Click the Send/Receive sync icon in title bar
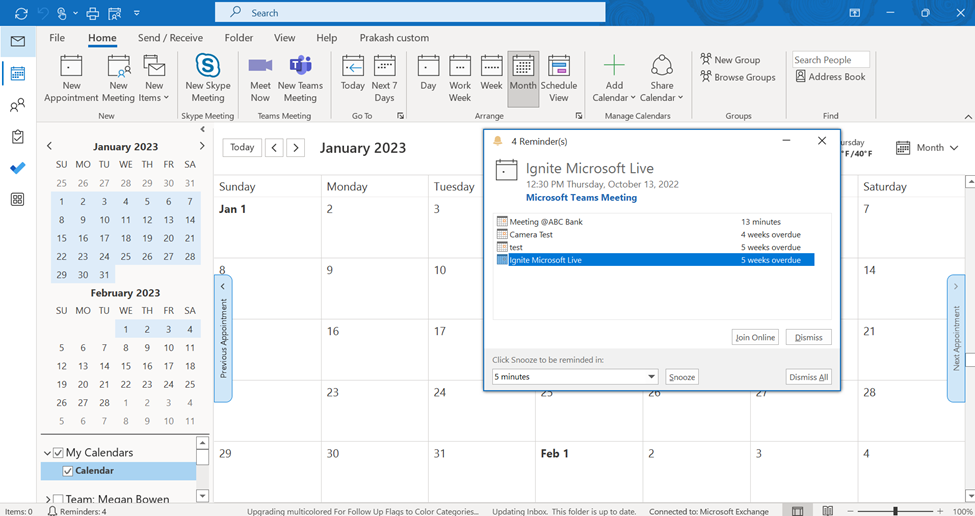The width and height of the screenshot is (975, 516). coord(21,12)
